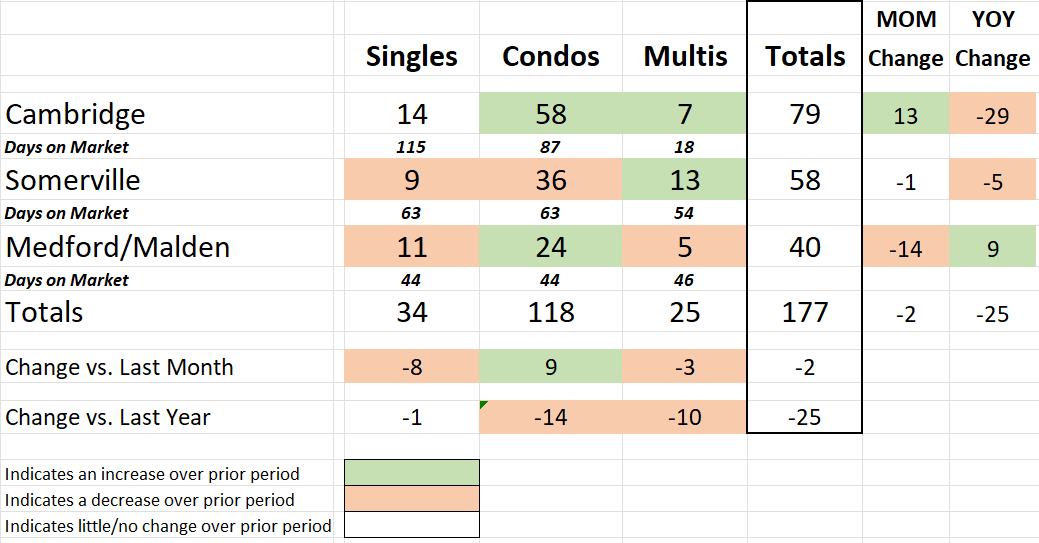Screen dimensions: 1039x543
Task: Select the bold Totals column header
Action: click(x=805, y=57)
